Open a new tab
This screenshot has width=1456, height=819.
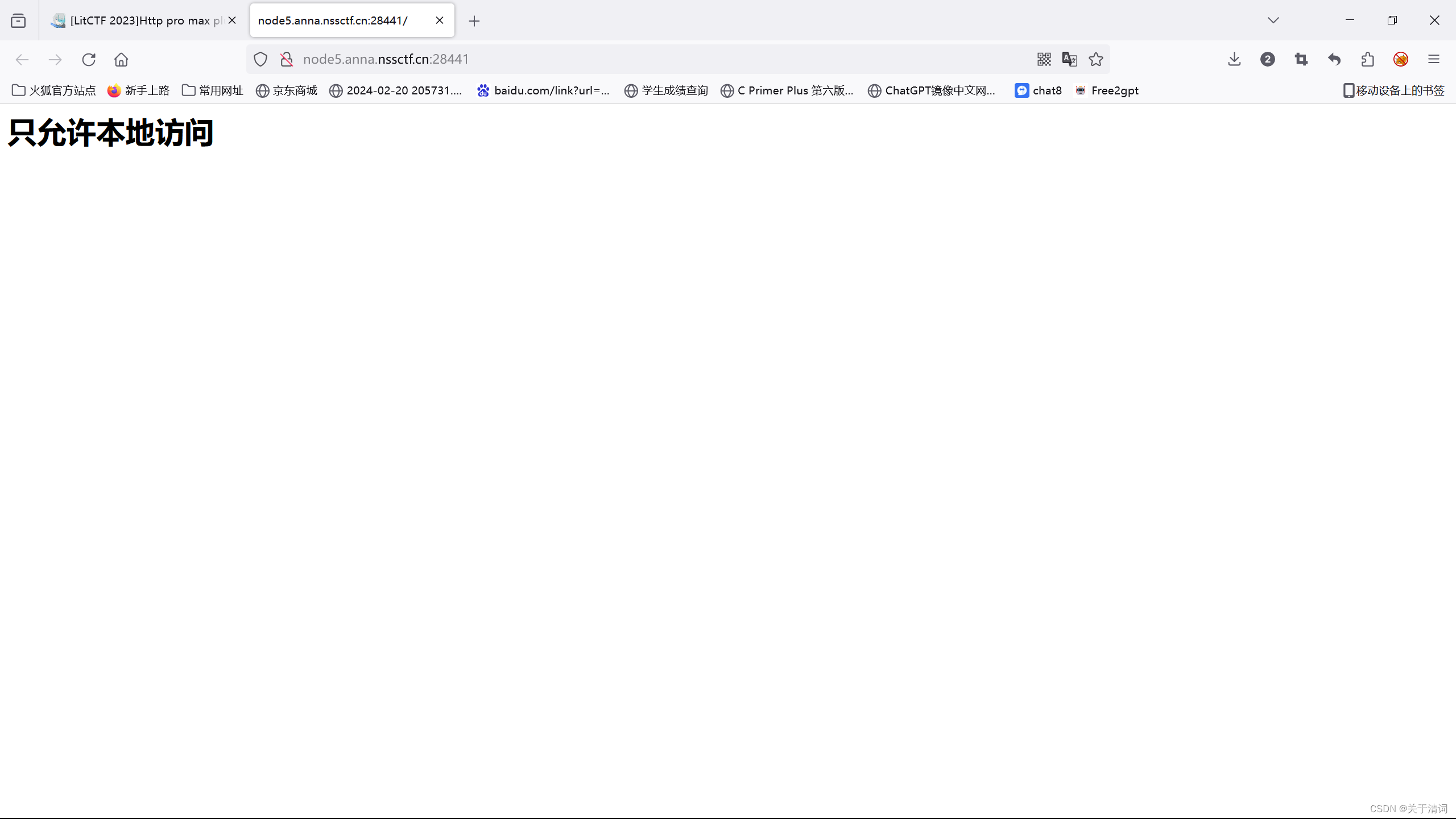click(474, 21)
